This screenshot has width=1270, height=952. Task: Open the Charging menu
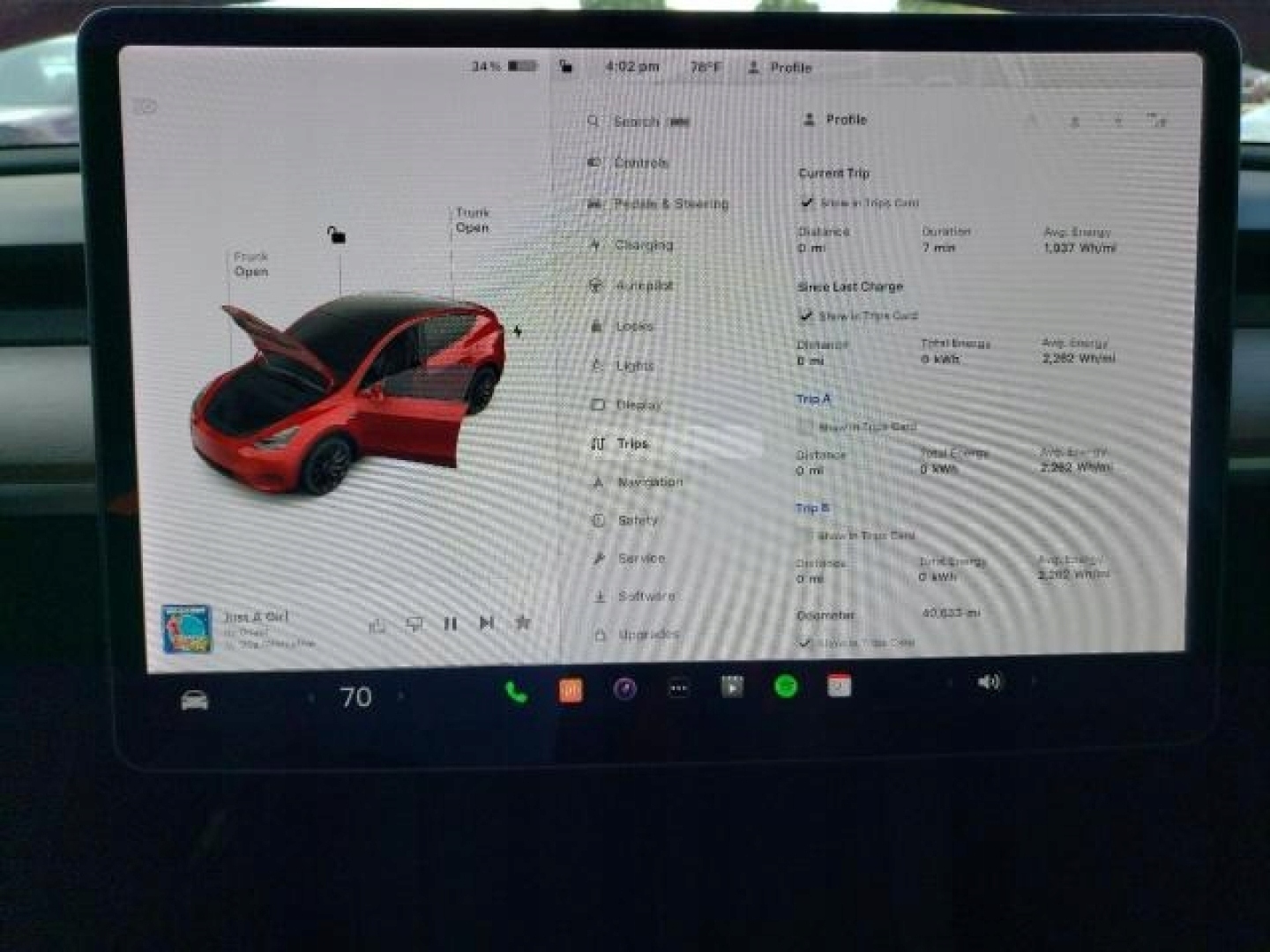(x=631, y=244)
